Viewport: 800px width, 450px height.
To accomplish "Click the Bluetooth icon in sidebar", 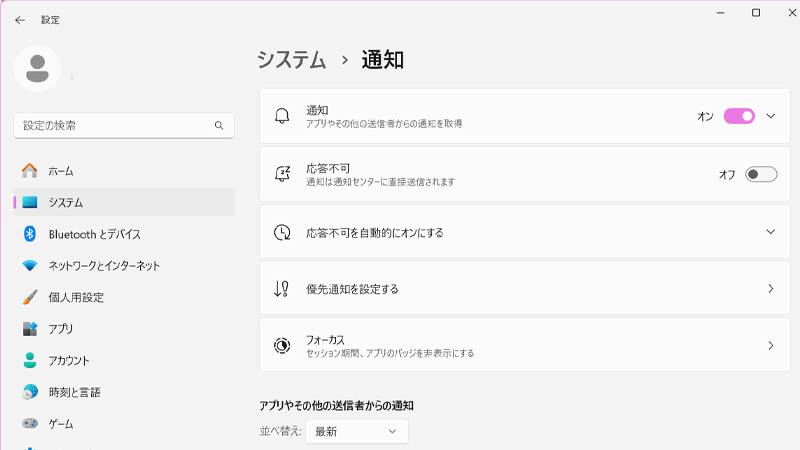I will pyautogui.click(x=30, y=233).
